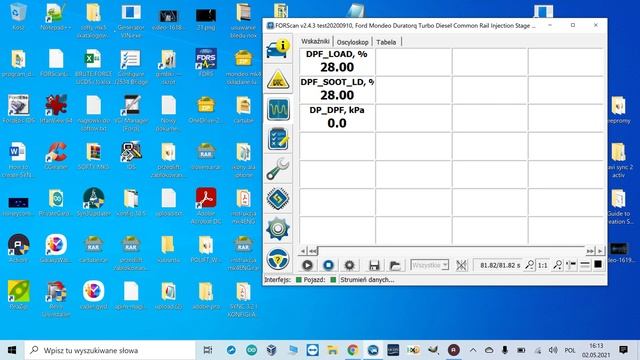Open the FORScan vehicle information section

(x=278, y=49)
